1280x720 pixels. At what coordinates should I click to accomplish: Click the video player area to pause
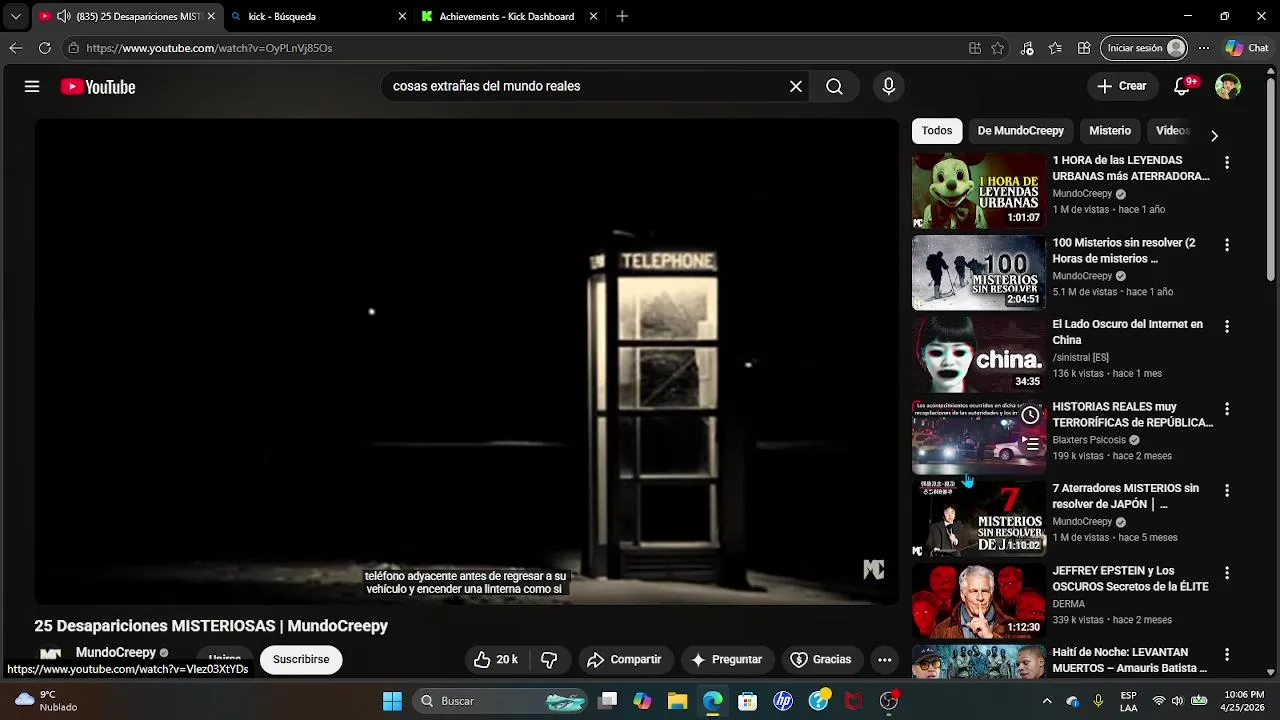click(467, 361)
